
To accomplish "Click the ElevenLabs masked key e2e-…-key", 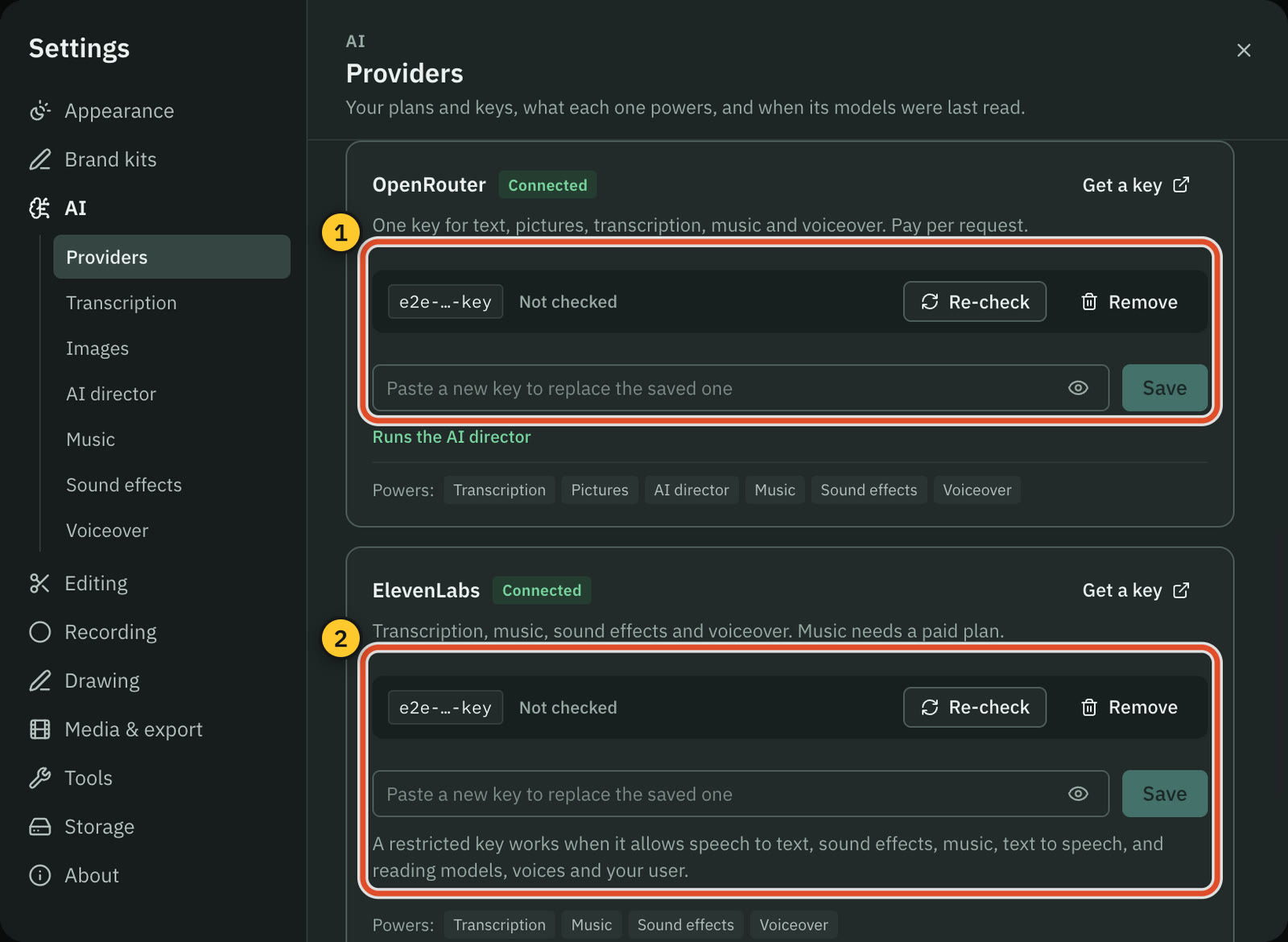I will (x=445, y=708).
